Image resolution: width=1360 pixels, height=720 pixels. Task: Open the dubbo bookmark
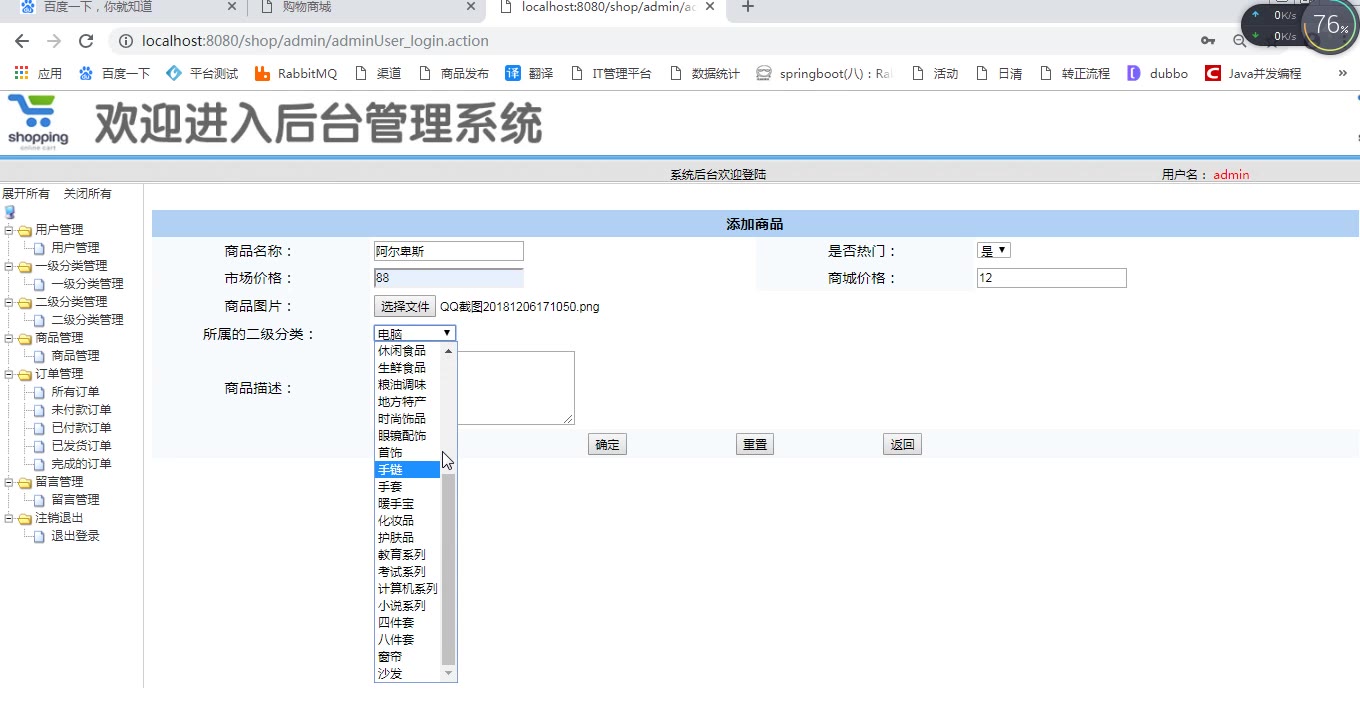(1158, 73)
